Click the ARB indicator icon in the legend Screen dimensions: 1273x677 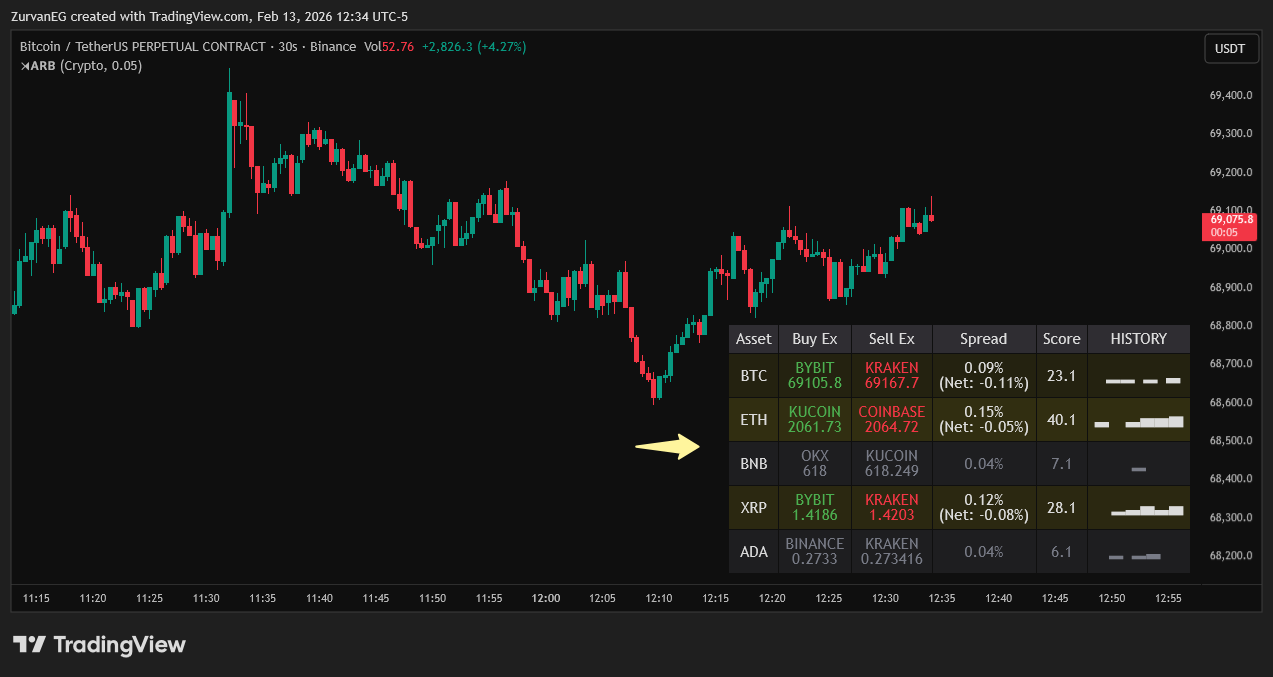[26, 66]
